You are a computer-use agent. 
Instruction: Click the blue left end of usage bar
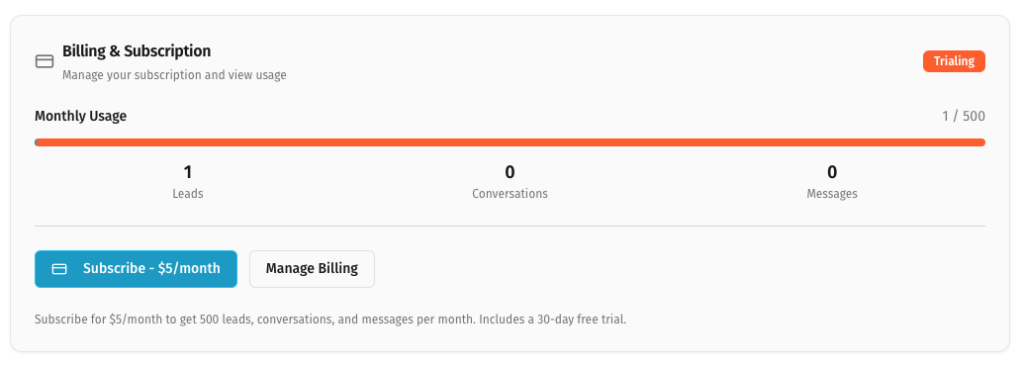click(37, 142)
